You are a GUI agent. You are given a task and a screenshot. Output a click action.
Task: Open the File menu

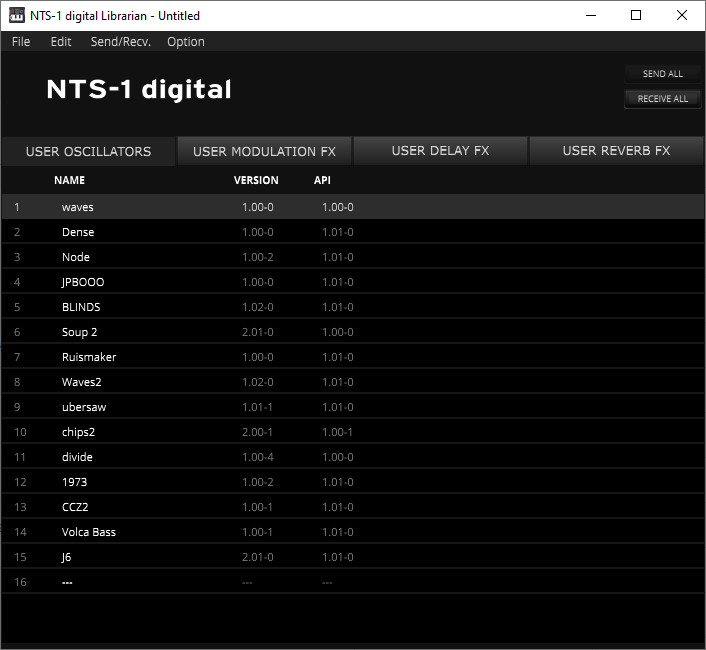[21, 42]
